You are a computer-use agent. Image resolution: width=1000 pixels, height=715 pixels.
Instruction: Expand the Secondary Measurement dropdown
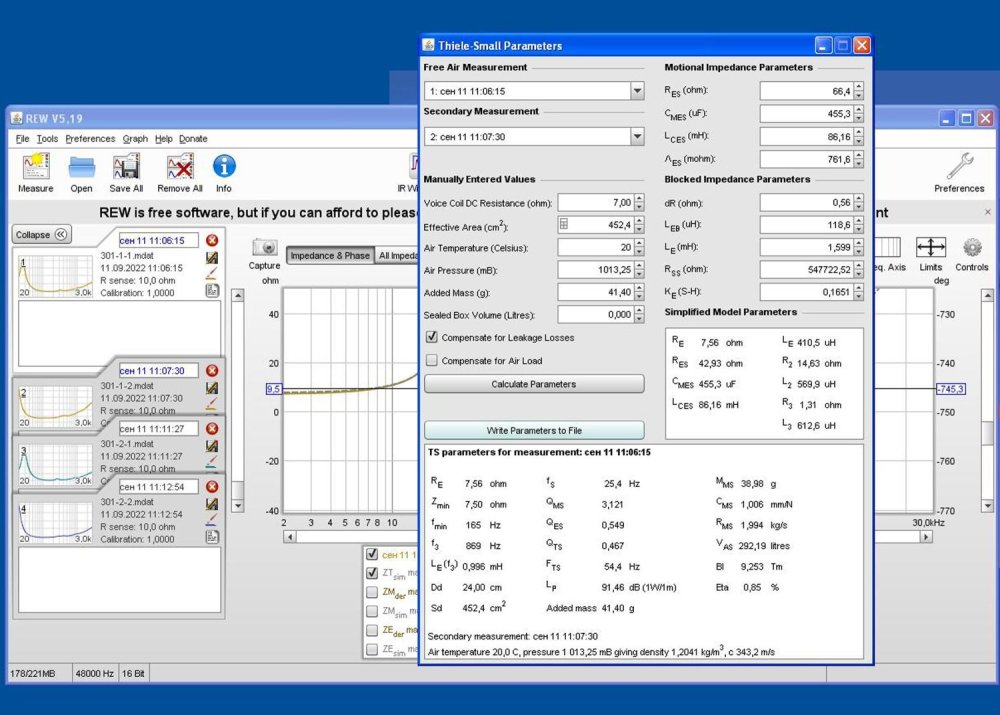pyautogui.click(x=637, y=137)
